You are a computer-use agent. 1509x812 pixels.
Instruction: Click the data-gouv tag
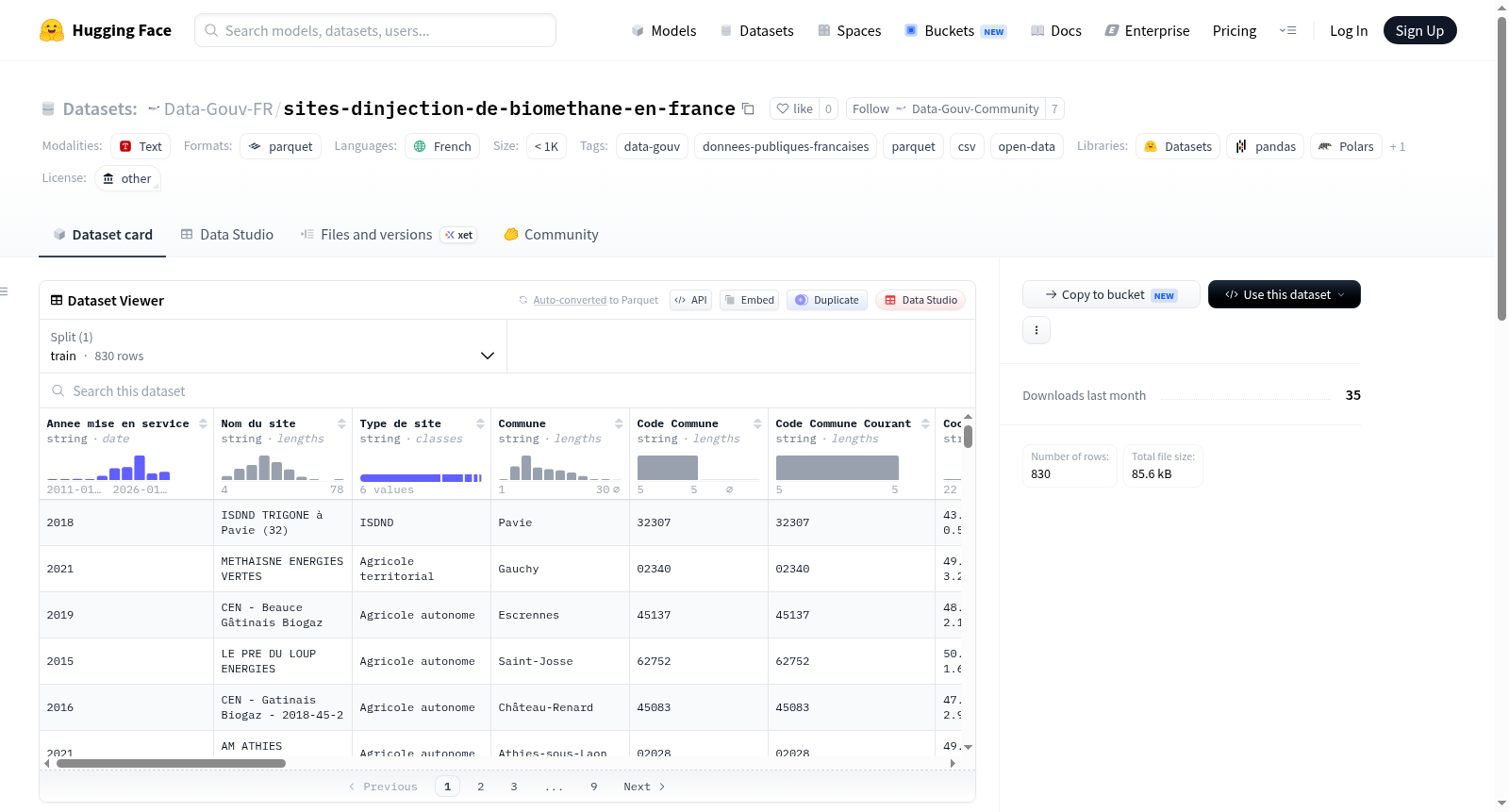652,146
